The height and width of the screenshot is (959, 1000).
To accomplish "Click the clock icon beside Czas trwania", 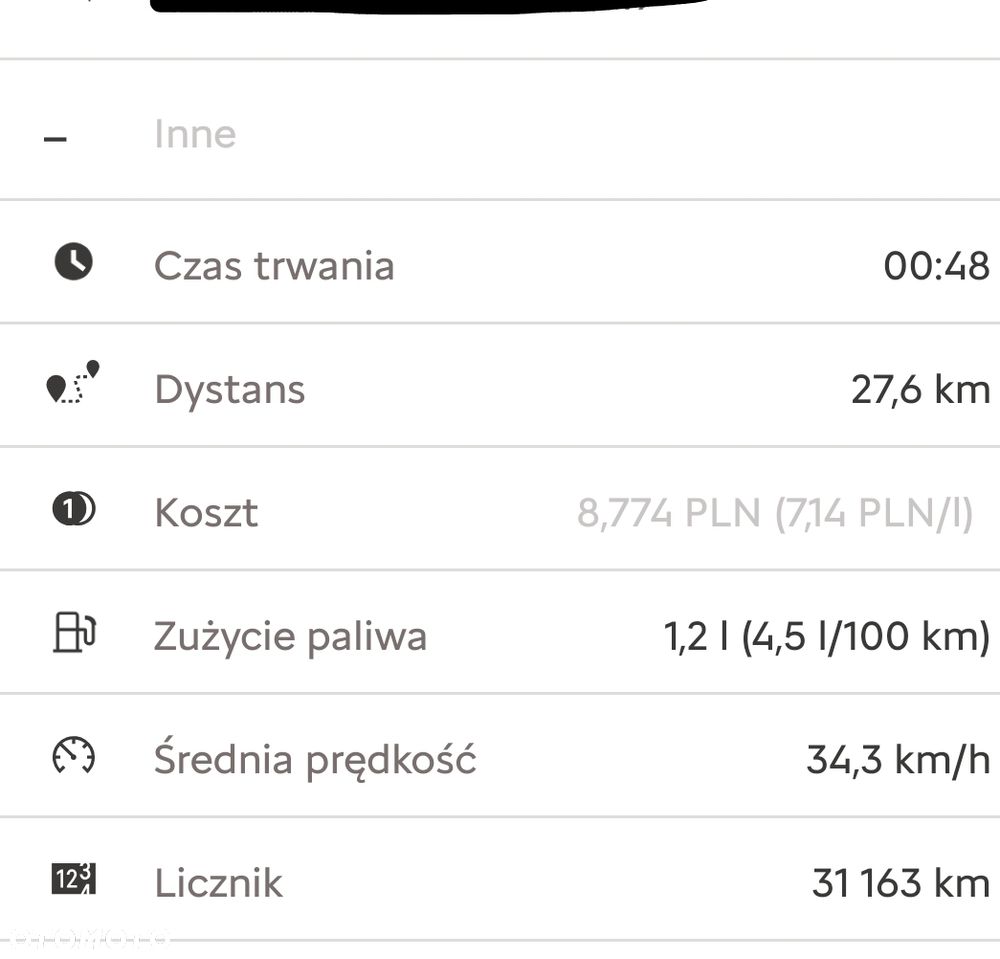I will click(x=73, y=262).
